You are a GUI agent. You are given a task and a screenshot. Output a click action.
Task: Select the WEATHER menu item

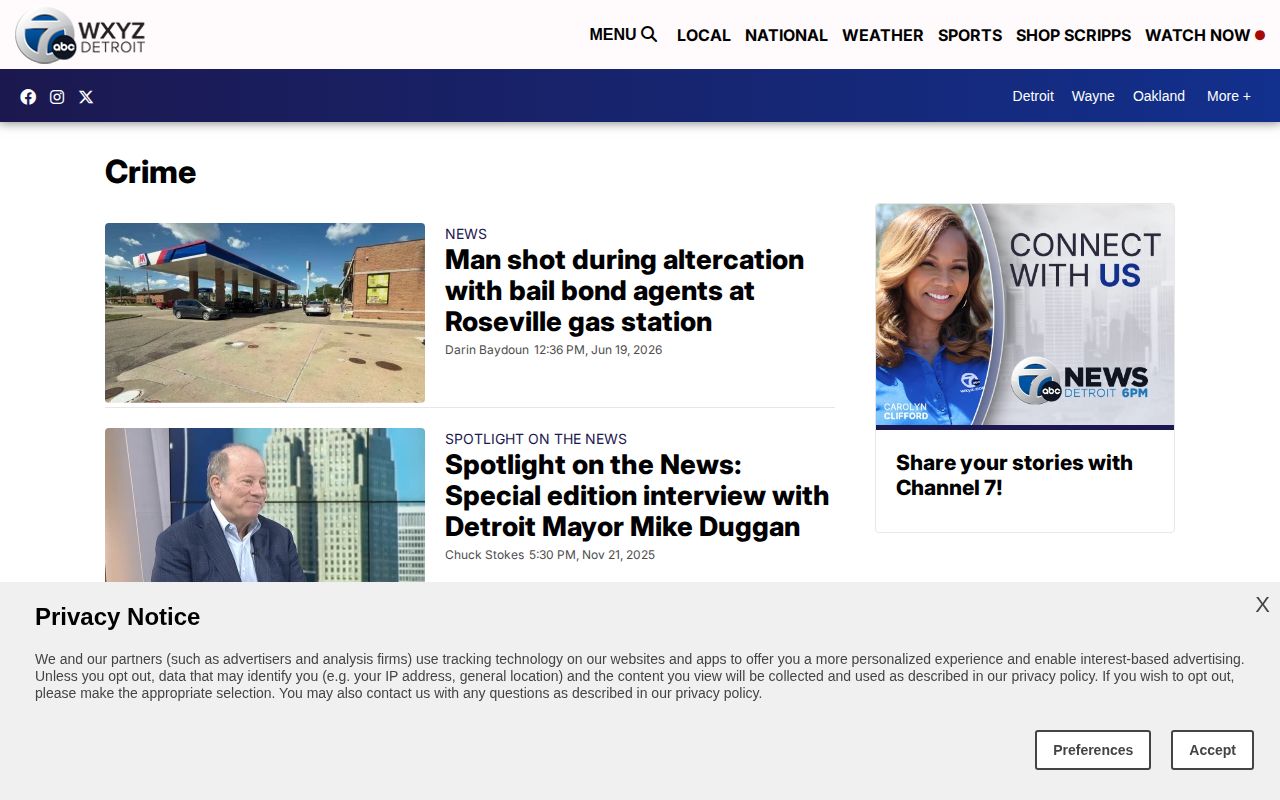click(x=882, y=35)
